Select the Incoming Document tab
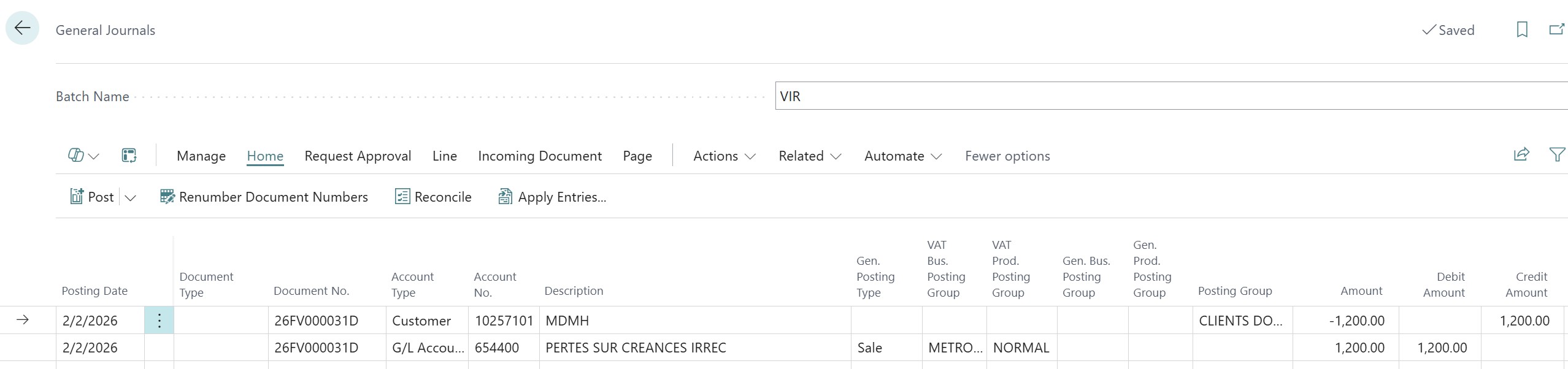The image size is (1568, 369). (540, 156)
